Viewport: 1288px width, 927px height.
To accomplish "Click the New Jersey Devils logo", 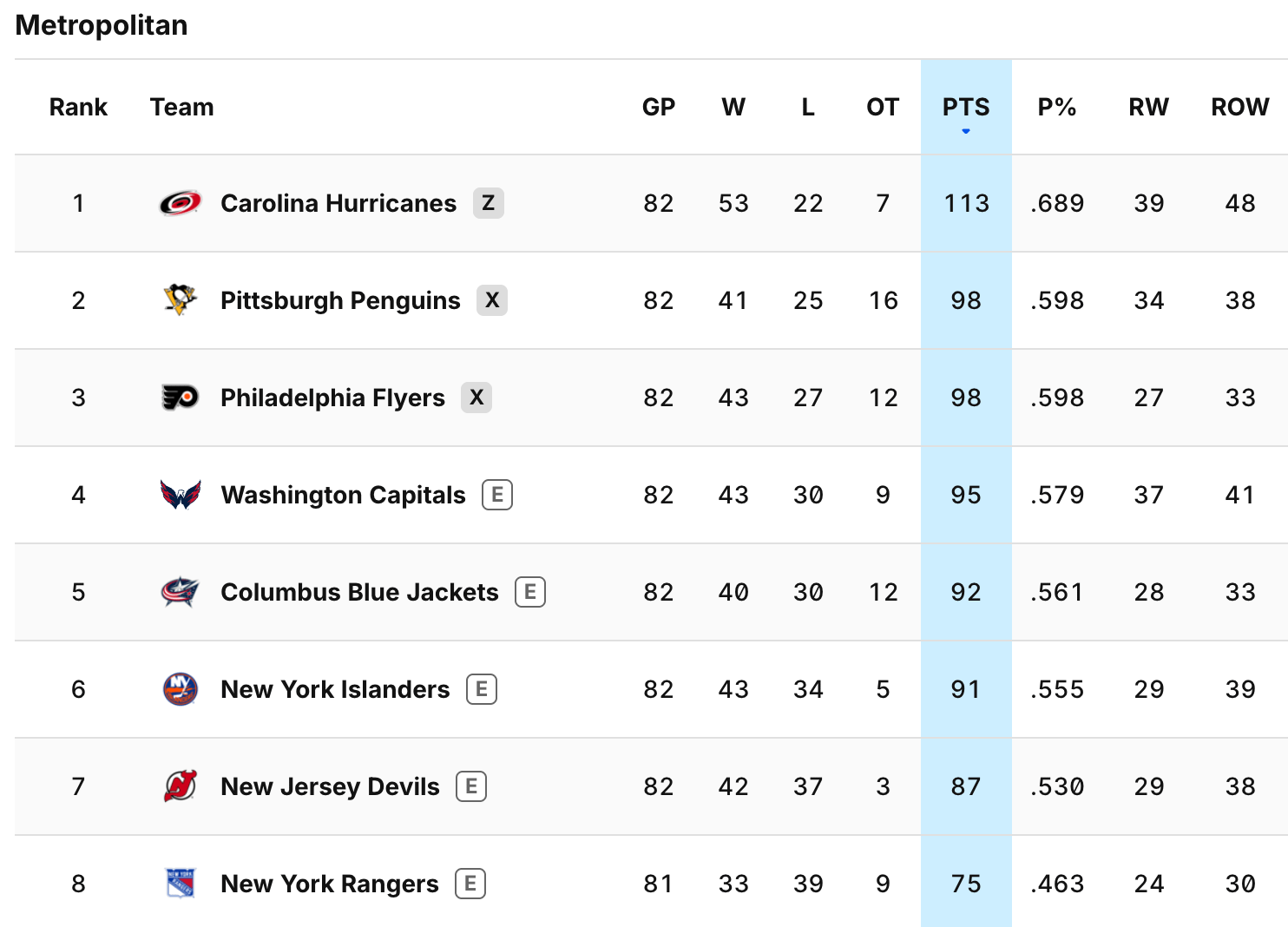I will (x=181, y=786).
